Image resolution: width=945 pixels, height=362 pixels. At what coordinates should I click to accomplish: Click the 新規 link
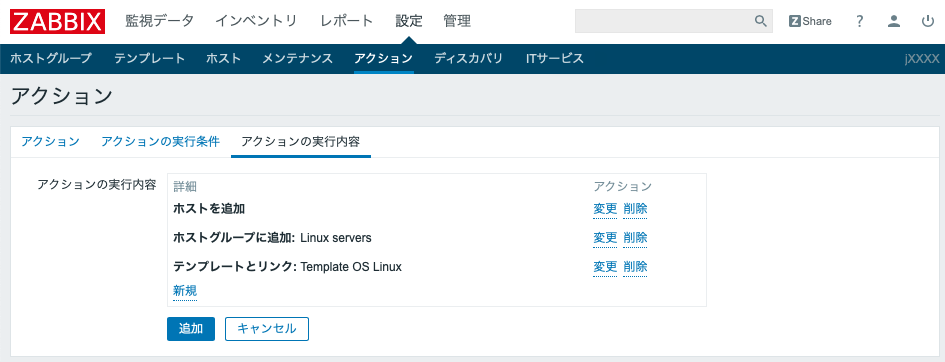(x=185, y=291)
